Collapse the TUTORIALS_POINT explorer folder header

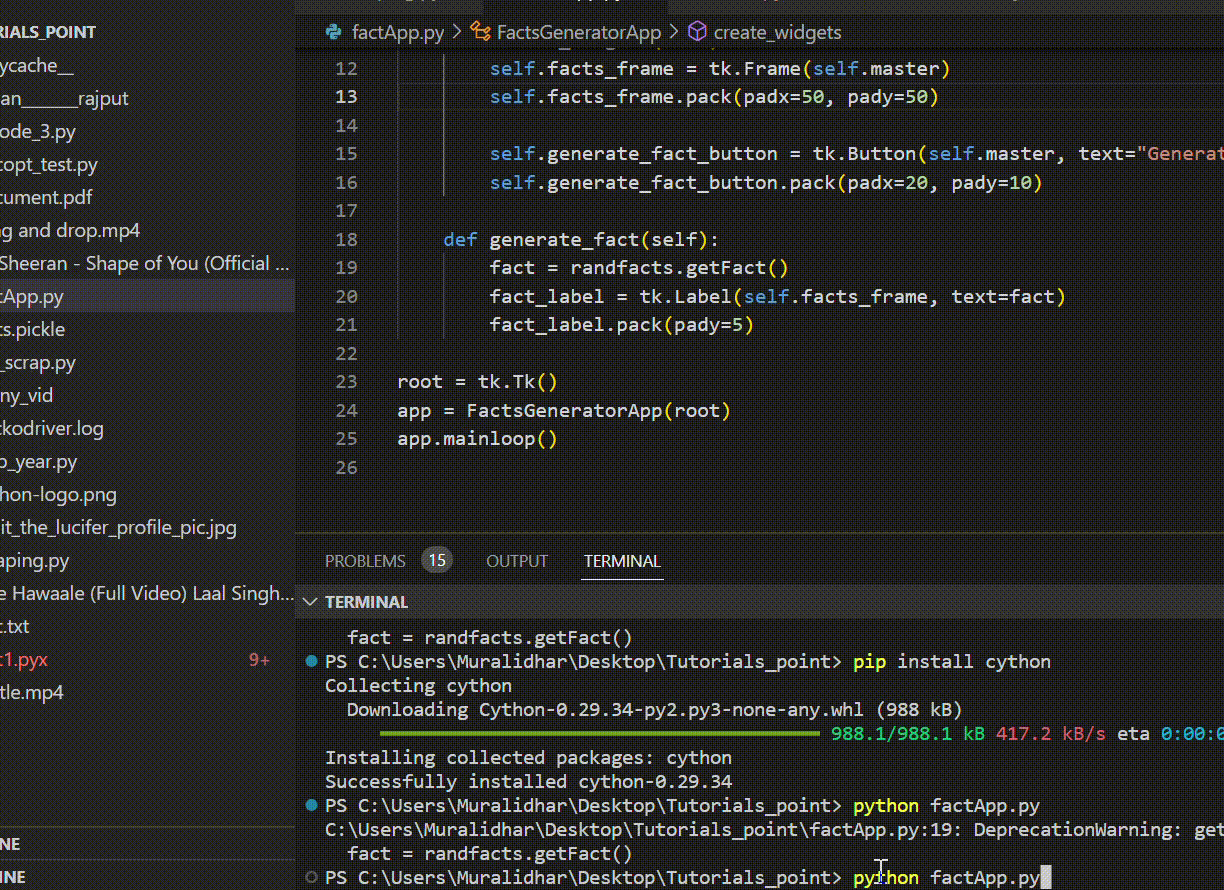[48, 32]
